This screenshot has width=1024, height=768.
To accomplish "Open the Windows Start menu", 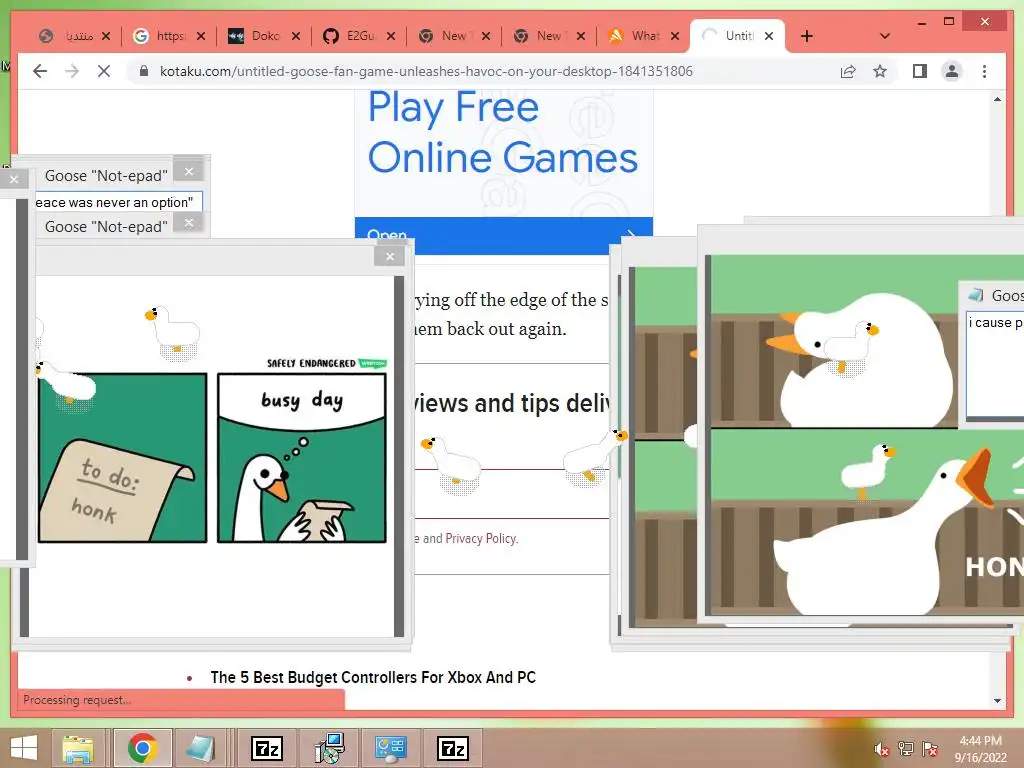I will click(24, 748).
